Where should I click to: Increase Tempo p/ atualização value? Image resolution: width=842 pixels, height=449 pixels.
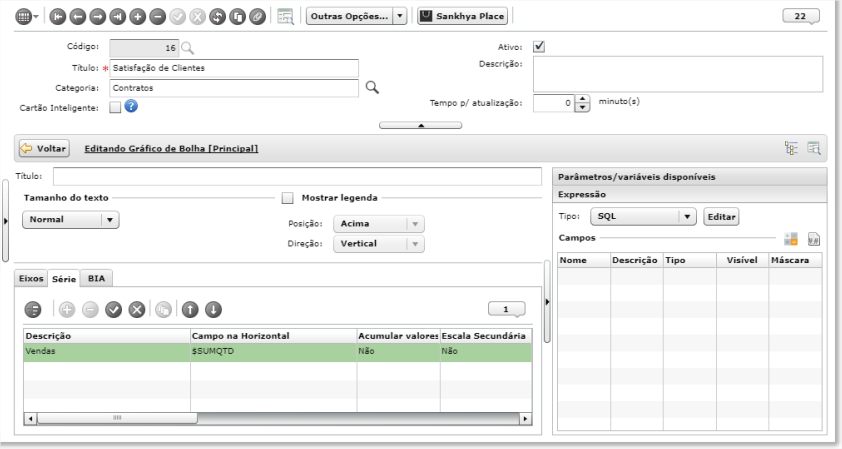[583, 99]
